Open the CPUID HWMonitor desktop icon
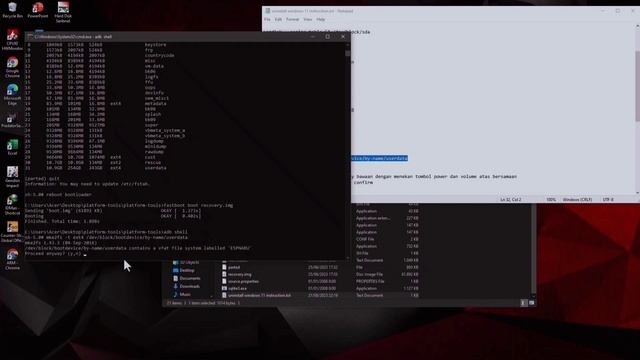This screenshot has width=640, height=360. 12,40
